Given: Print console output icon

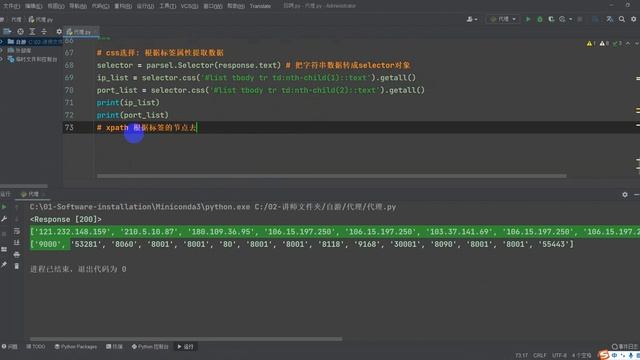Looking at the screenshot, I should click(x=17, y=254).
